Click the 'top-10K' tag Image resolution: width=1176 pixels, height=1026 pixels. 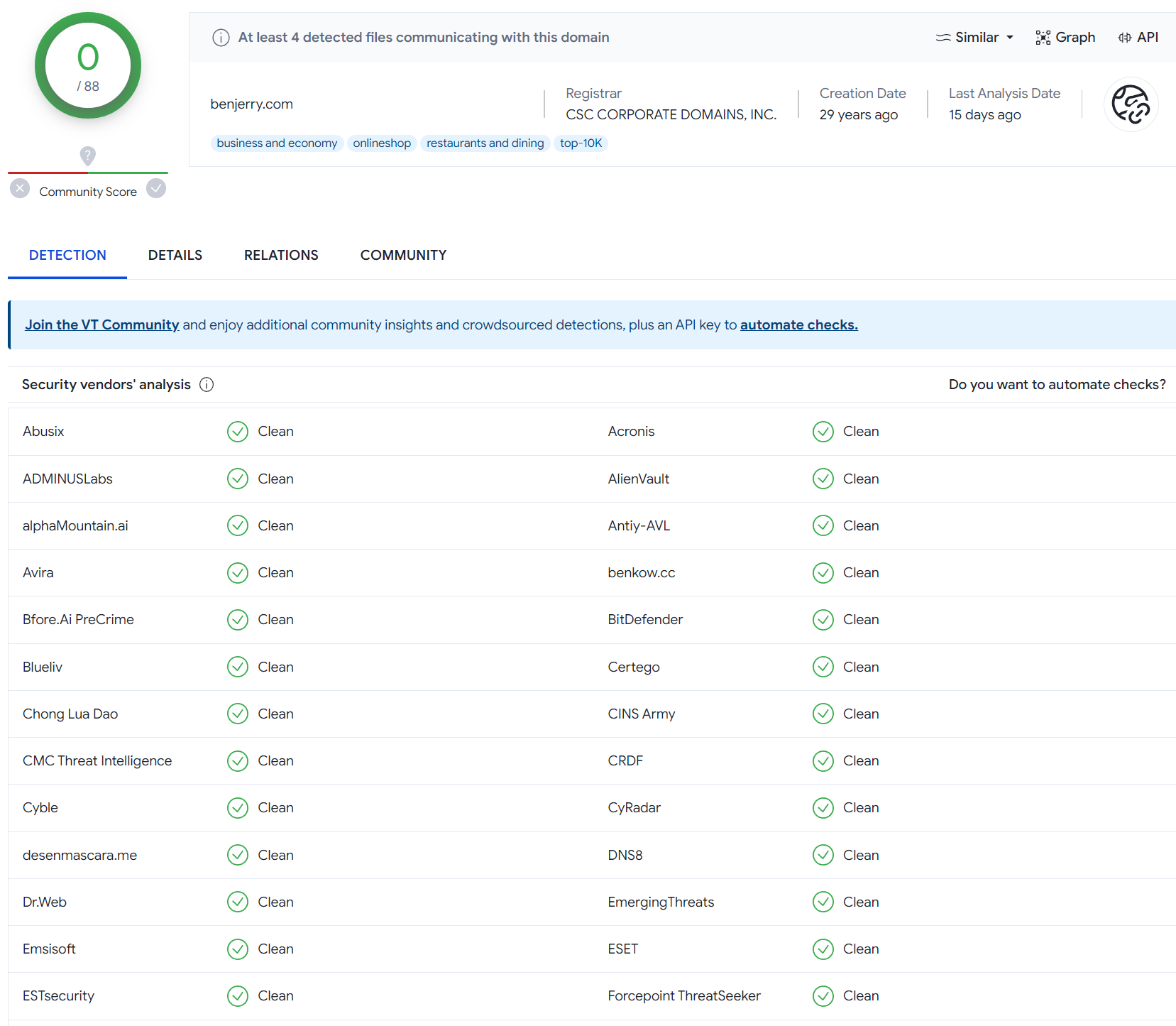581,143
